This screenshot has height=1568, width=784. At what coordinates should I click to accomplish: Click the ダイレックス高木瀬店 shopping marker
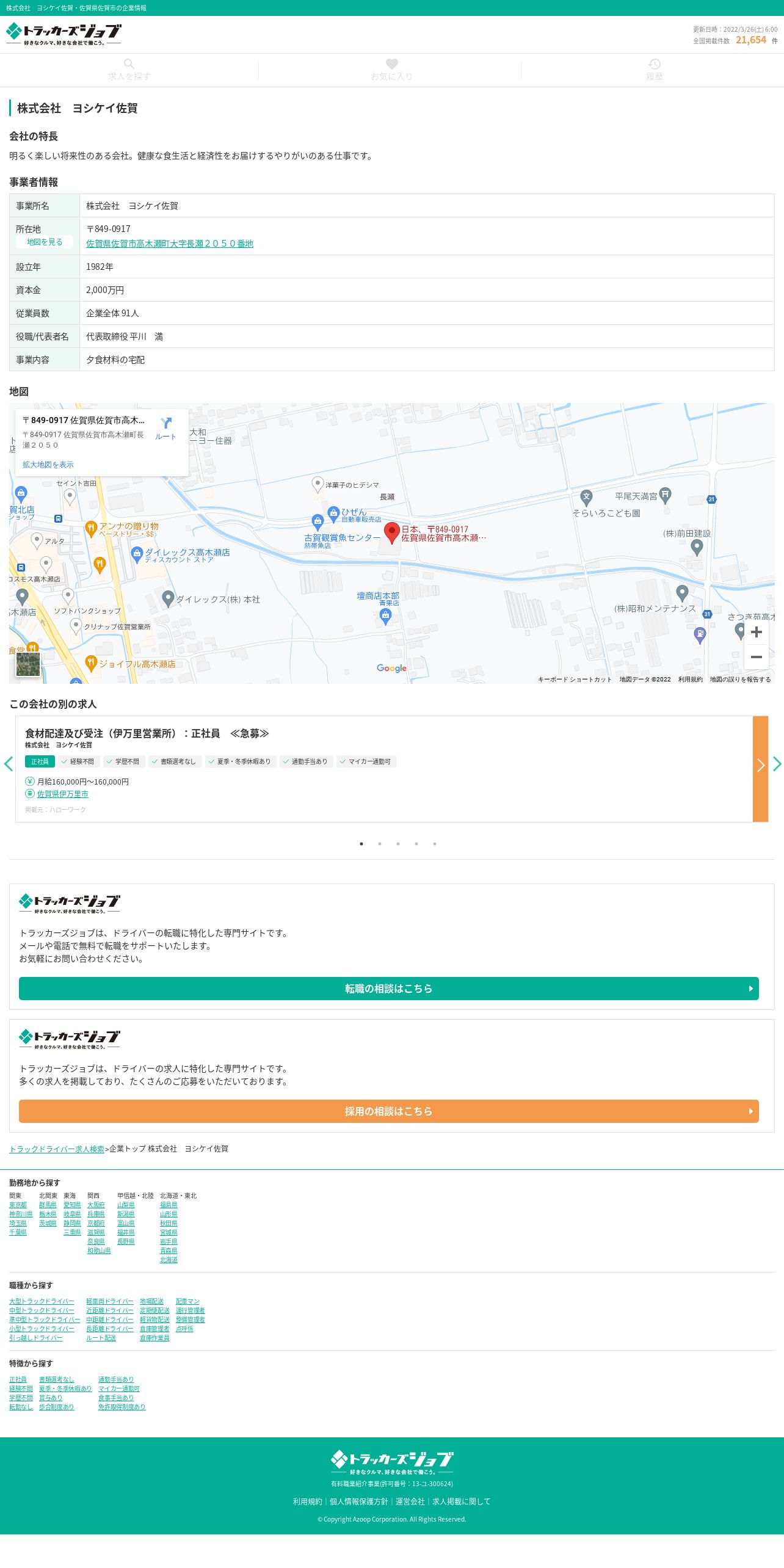tap(137, 554)
